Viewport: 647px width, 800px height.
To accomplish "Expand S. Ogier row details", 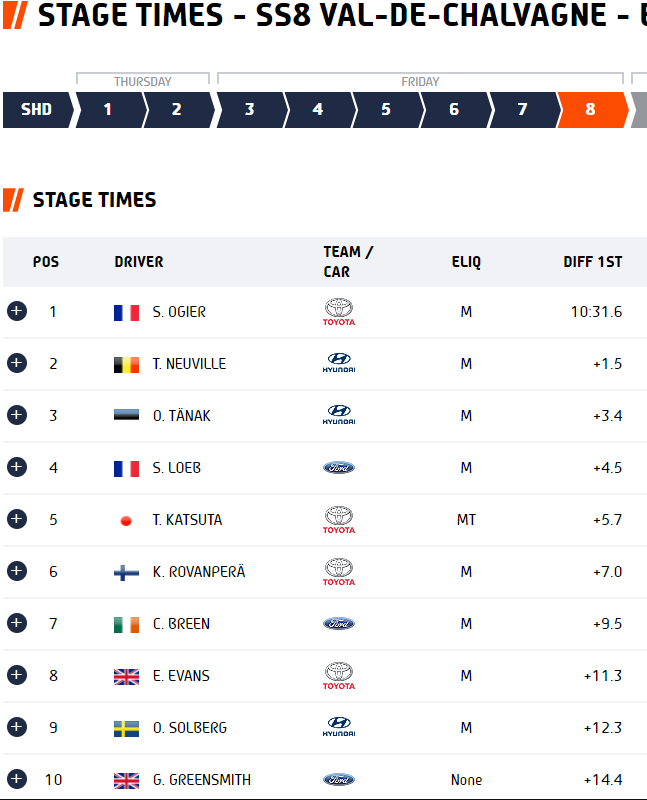I will coord(17,311).
